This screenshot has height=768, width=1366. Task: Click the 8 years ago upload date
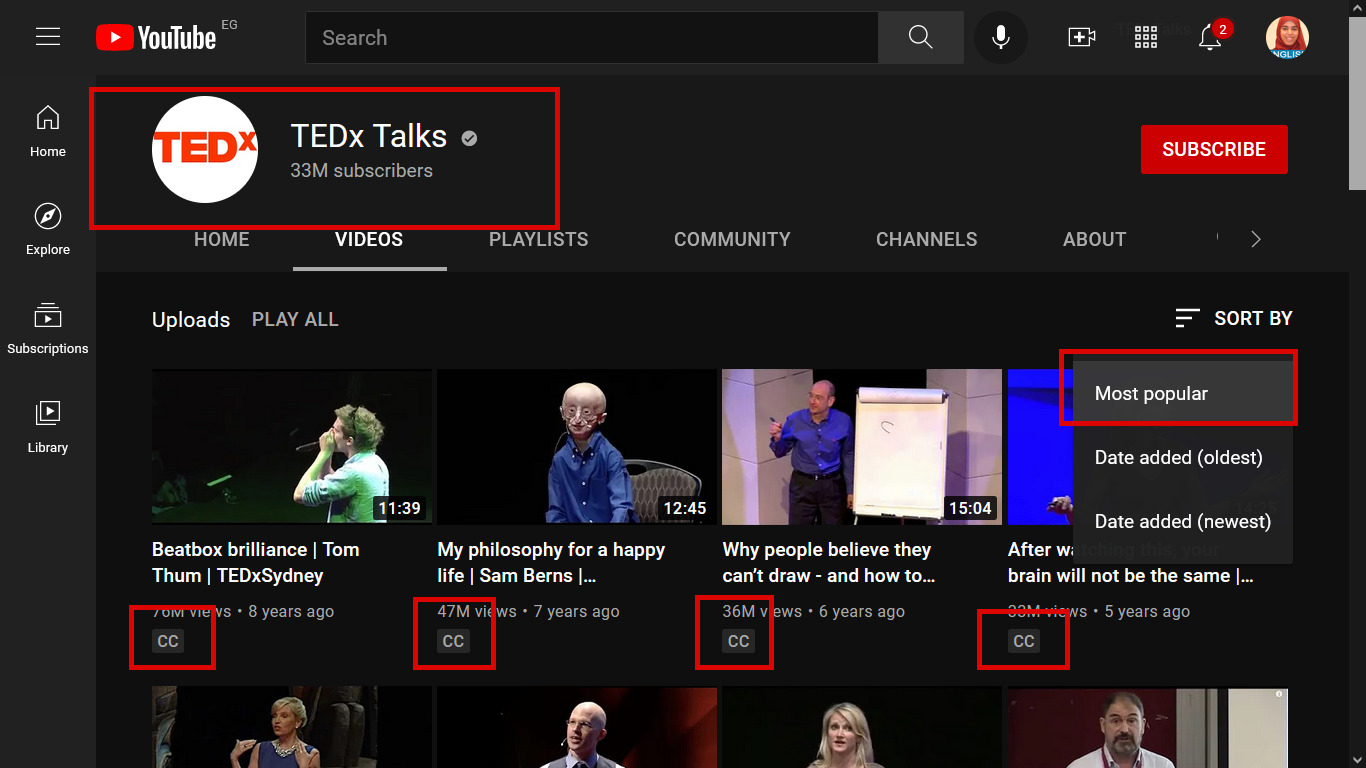tap(291, 611)
